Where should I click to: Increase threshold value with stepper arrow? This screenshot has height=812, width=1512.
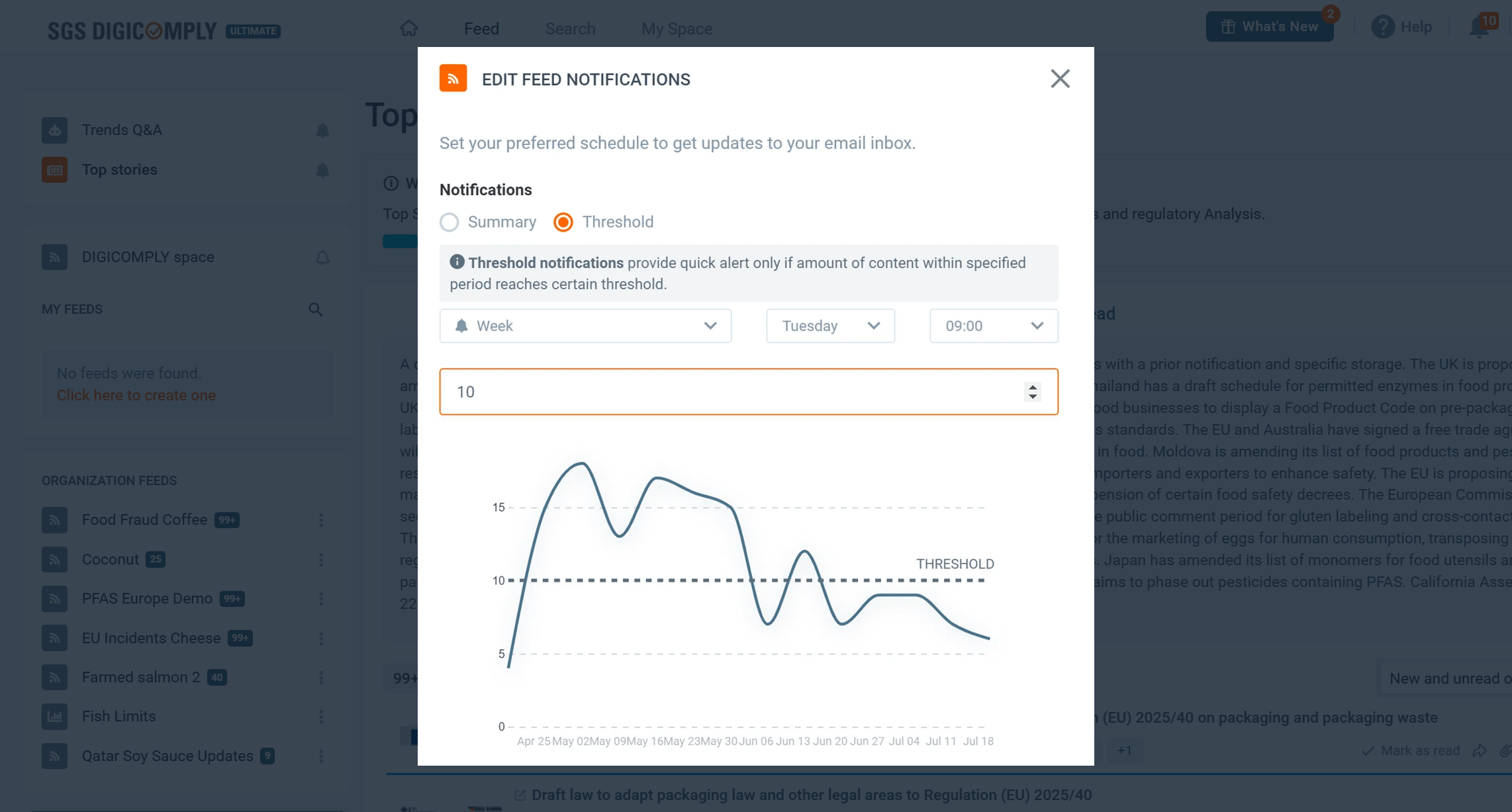click(x=1032, y=386)
